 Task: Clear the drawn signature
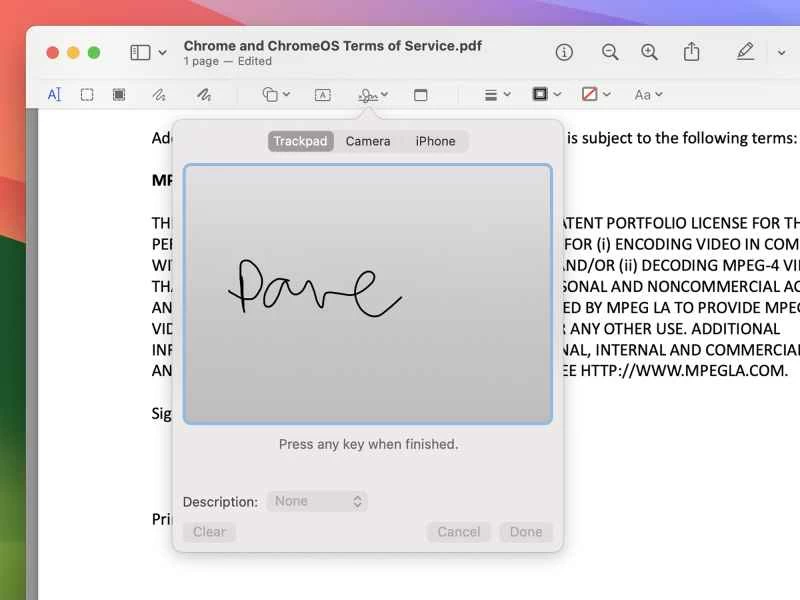[x=209, y=532]
